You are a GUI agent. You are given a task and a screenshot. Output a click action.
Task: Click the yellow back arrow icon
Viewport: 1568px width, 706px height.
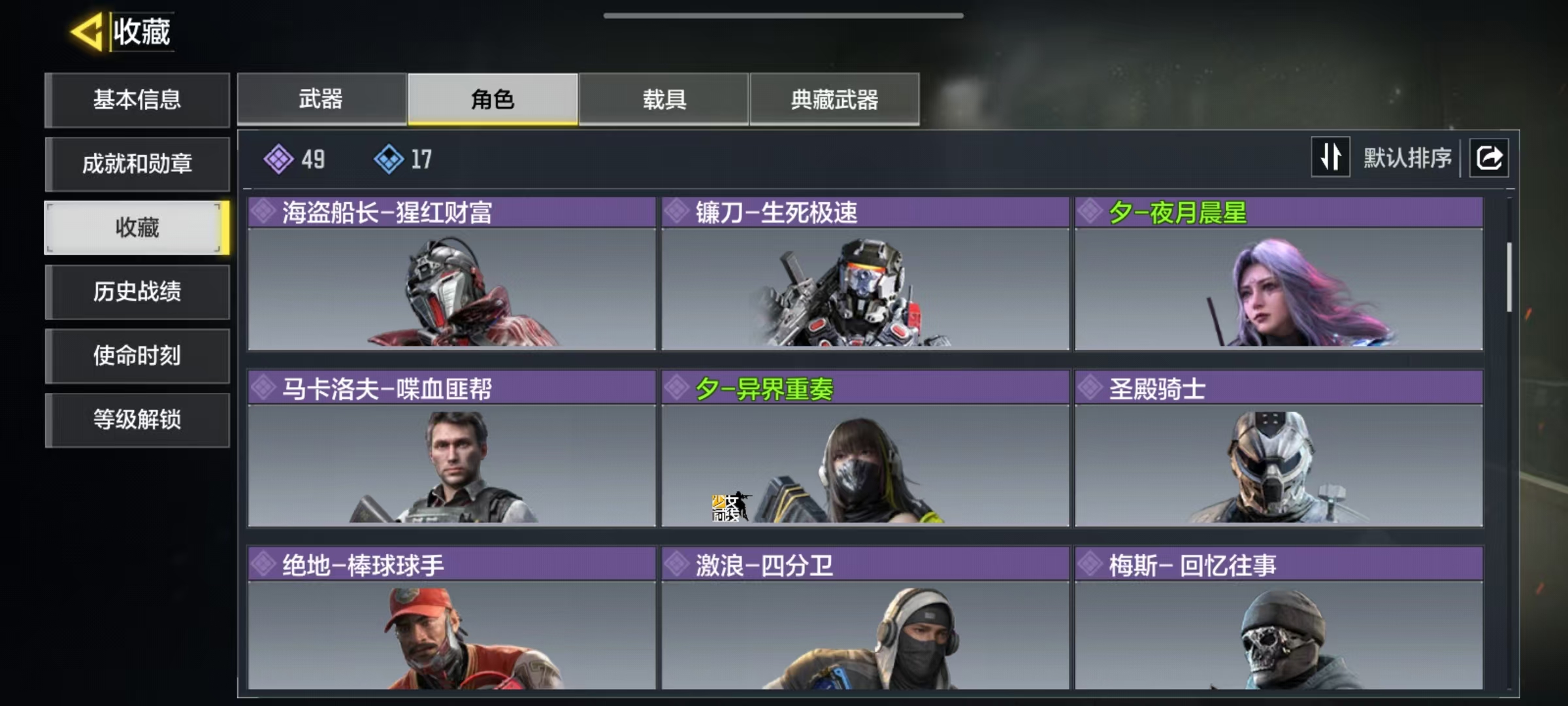[87, 31]
